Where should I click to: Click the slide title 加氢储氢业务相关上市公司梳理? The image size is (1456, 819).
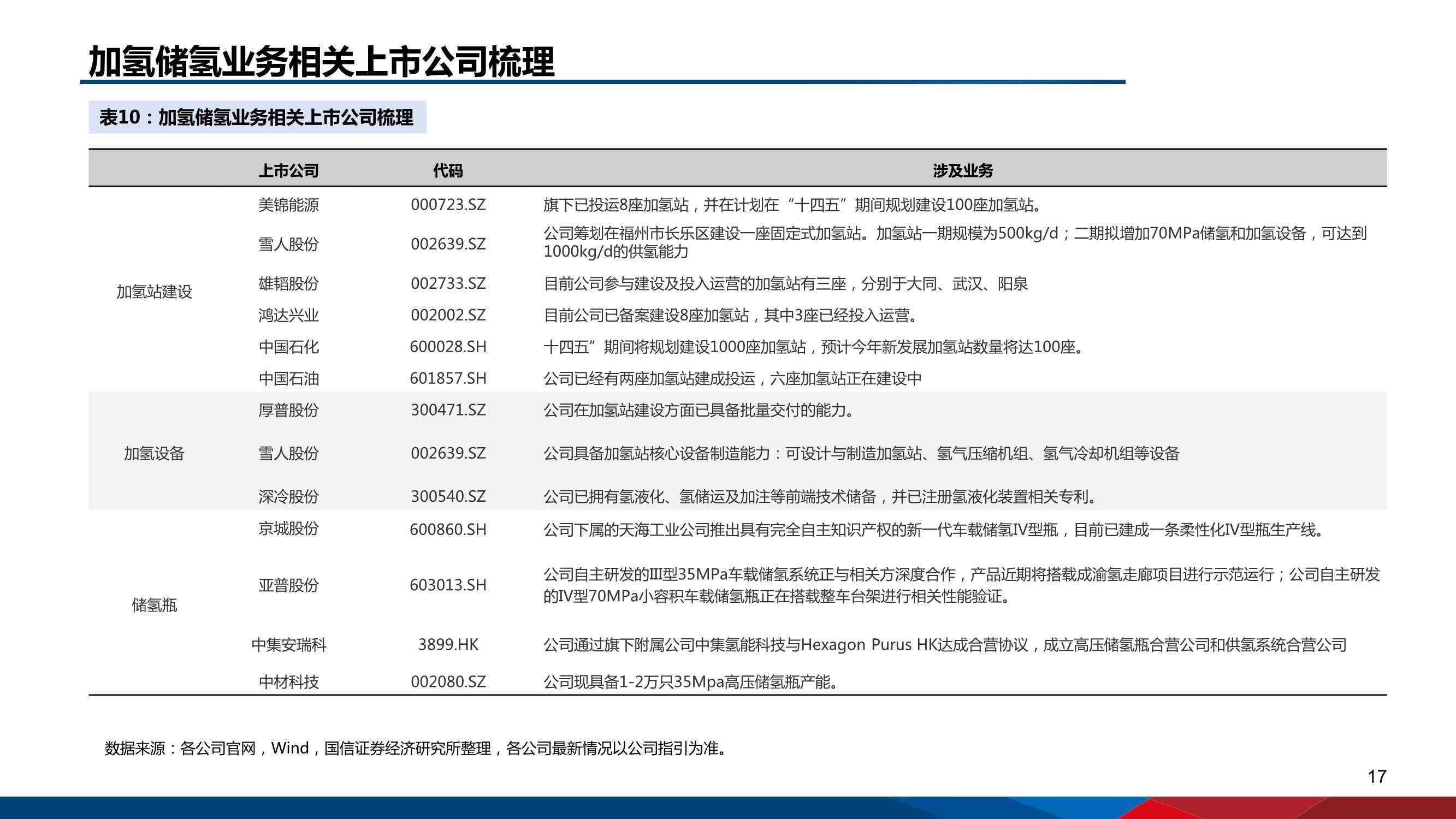[321, 62]
